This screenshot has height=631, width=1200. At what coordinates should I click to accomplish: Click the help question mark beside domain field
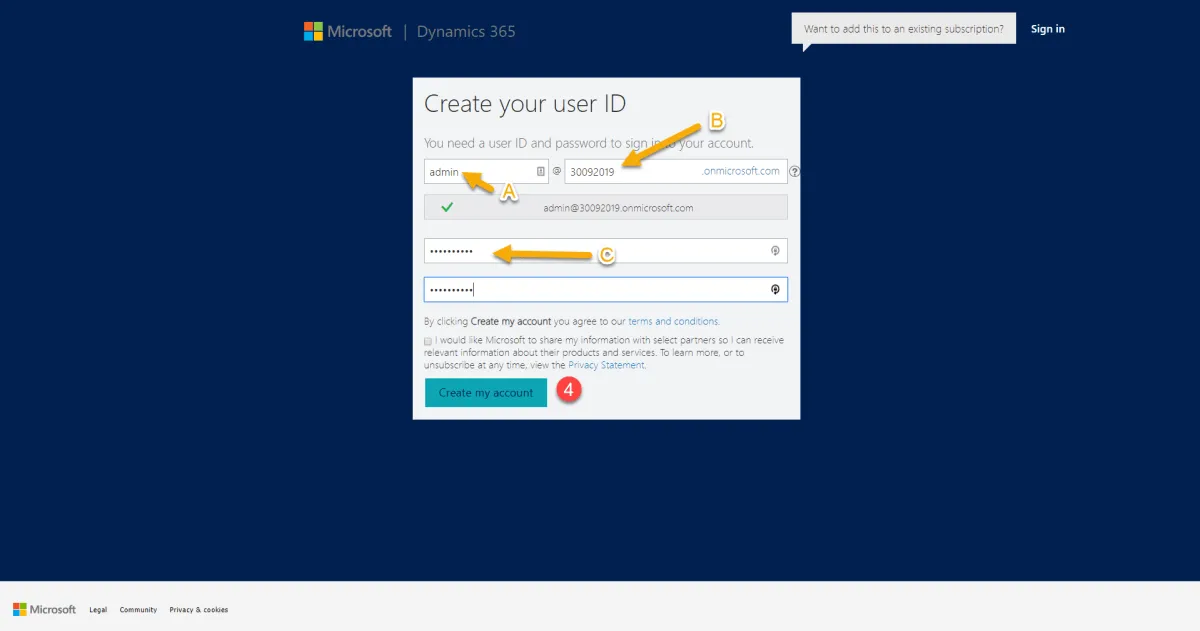tap(795, 172)
